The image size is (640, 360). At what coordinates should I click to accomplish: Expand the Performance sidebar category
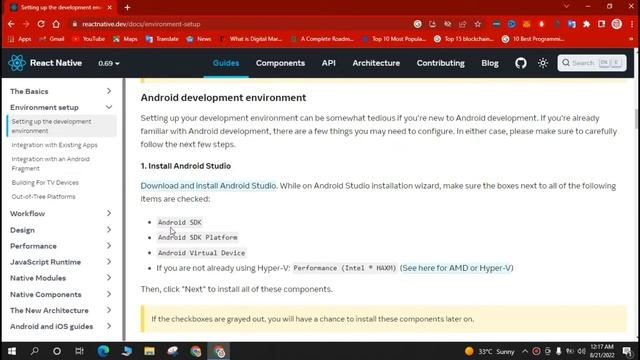[x=60, y=246]
